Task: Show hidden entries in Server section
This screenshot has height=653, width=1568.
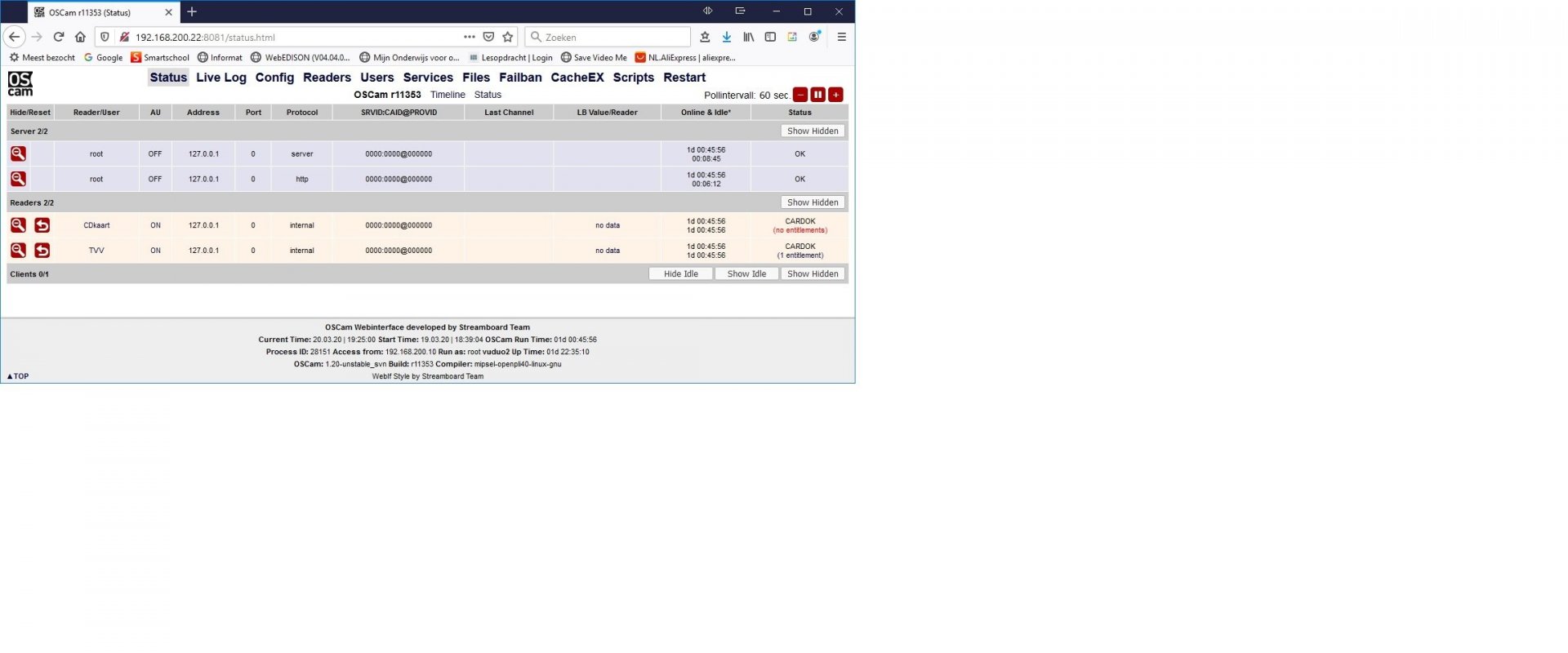Action: click(x=813, y=131)
